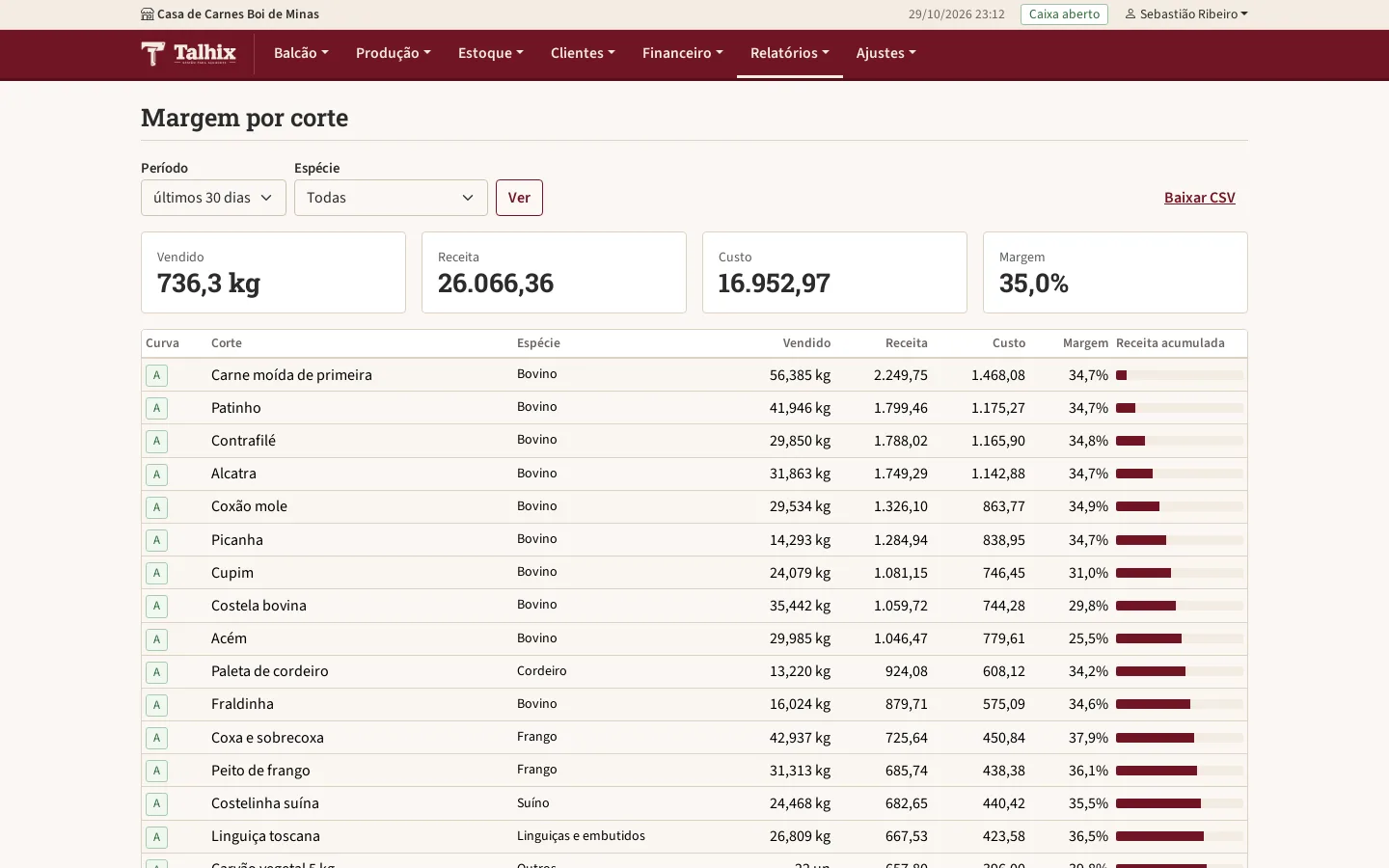Click the Carne moída de primeira row name
1389x868 pixels.
(291, 375)
